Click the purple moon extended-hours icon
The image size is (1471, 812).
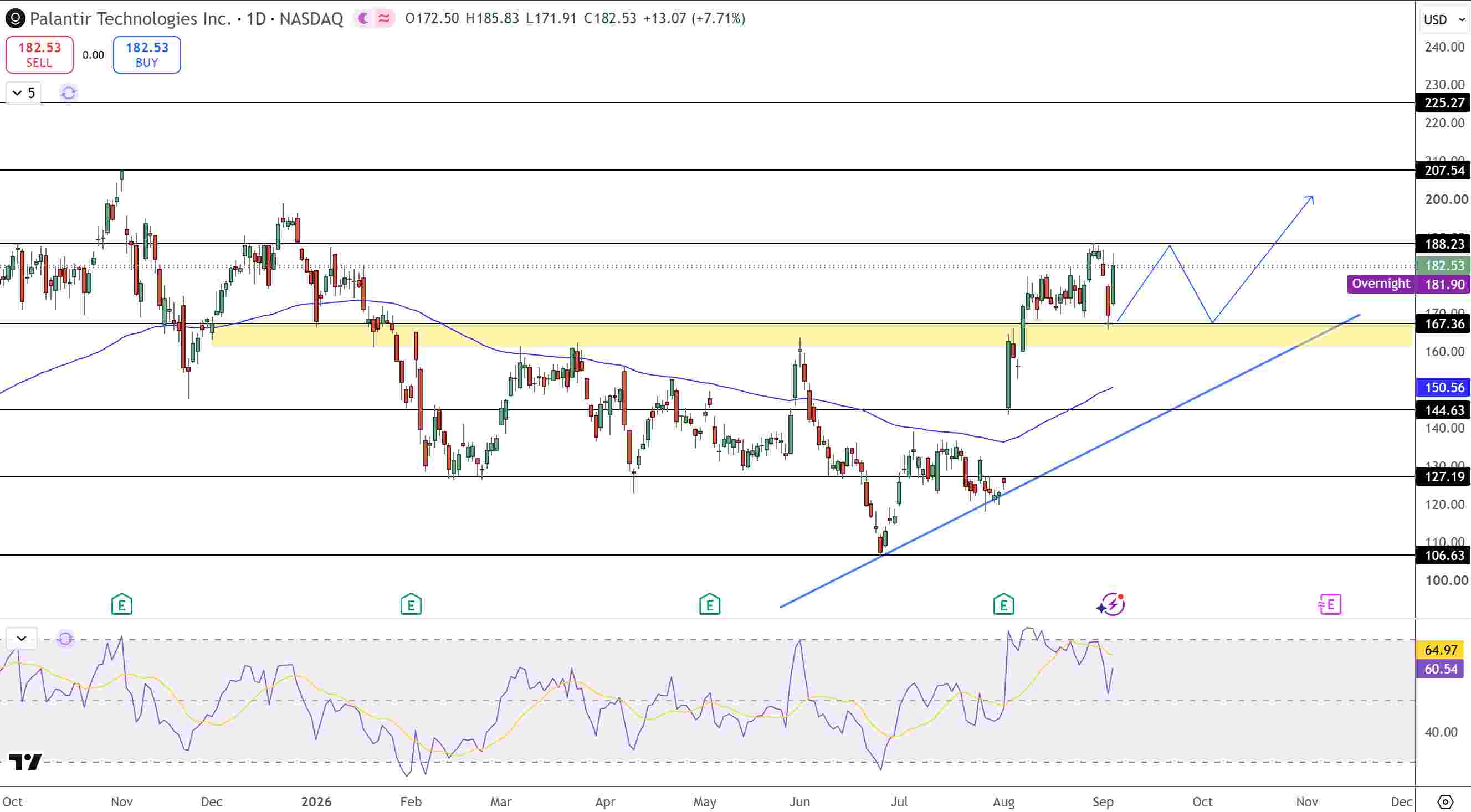click(x=364, y=19)
